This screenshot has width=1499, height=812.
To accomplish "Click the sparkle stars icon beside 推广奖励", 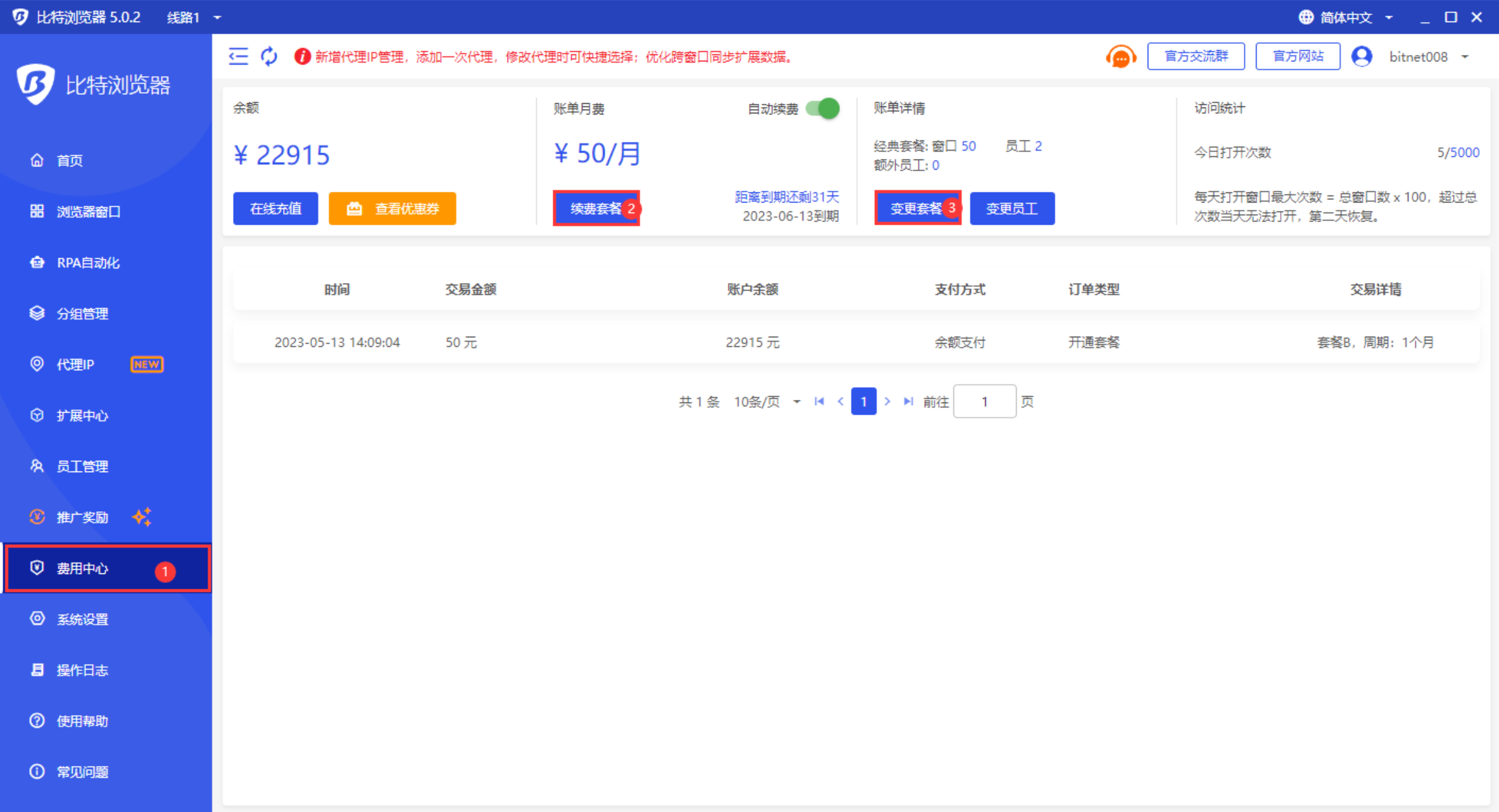I will point(142,516).
